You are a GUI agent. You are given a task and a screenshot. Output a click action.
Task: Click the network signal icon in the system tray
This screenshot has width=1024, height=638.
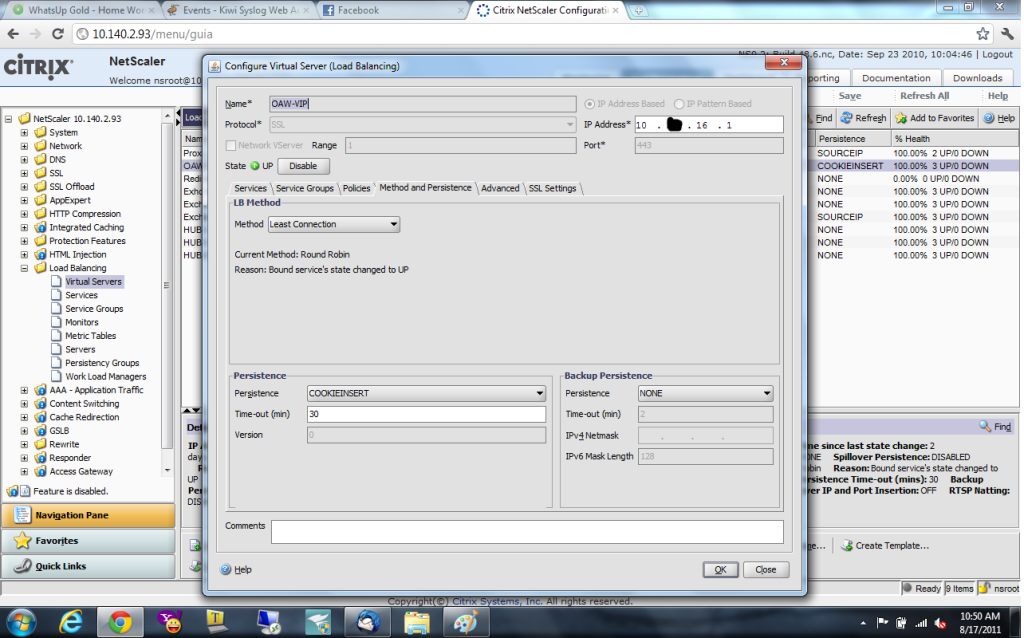click(x=921, y=623)
